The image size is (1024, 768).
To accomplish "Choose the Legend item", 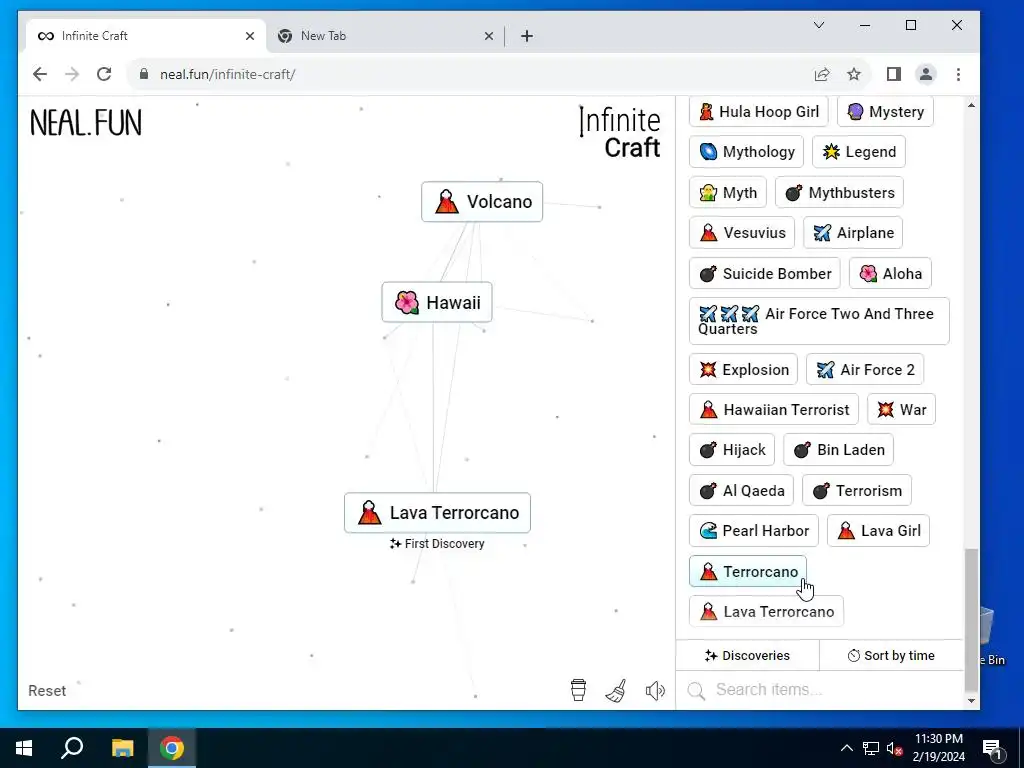I will (x=859, y=152).
